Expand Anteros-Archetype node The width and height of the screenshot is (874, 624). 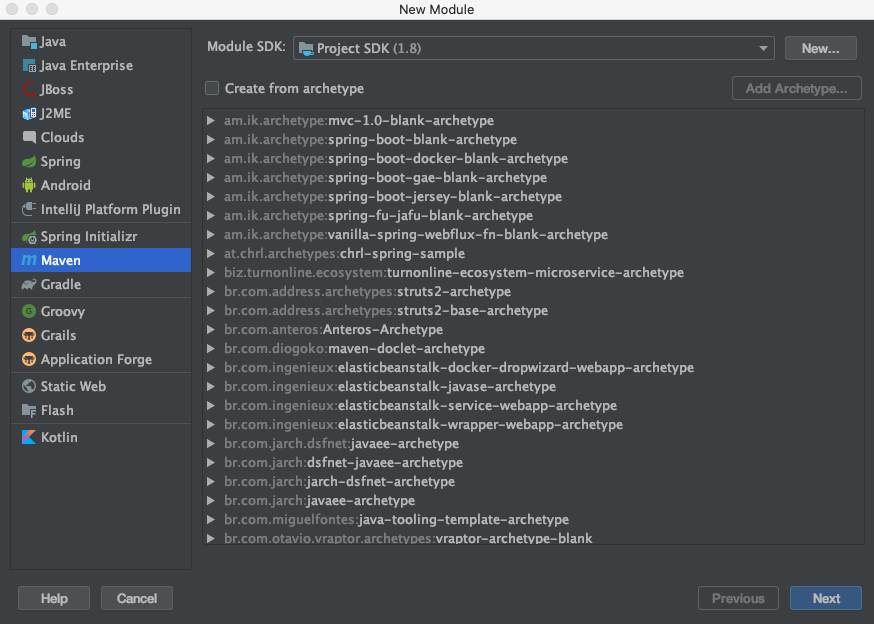tap(211, 329)
